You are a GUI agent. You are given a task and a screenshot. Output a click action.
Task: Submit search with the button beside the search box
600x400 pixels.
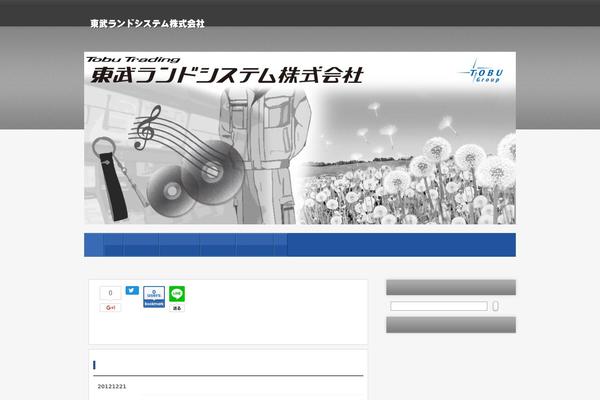[x=495, y=306]
